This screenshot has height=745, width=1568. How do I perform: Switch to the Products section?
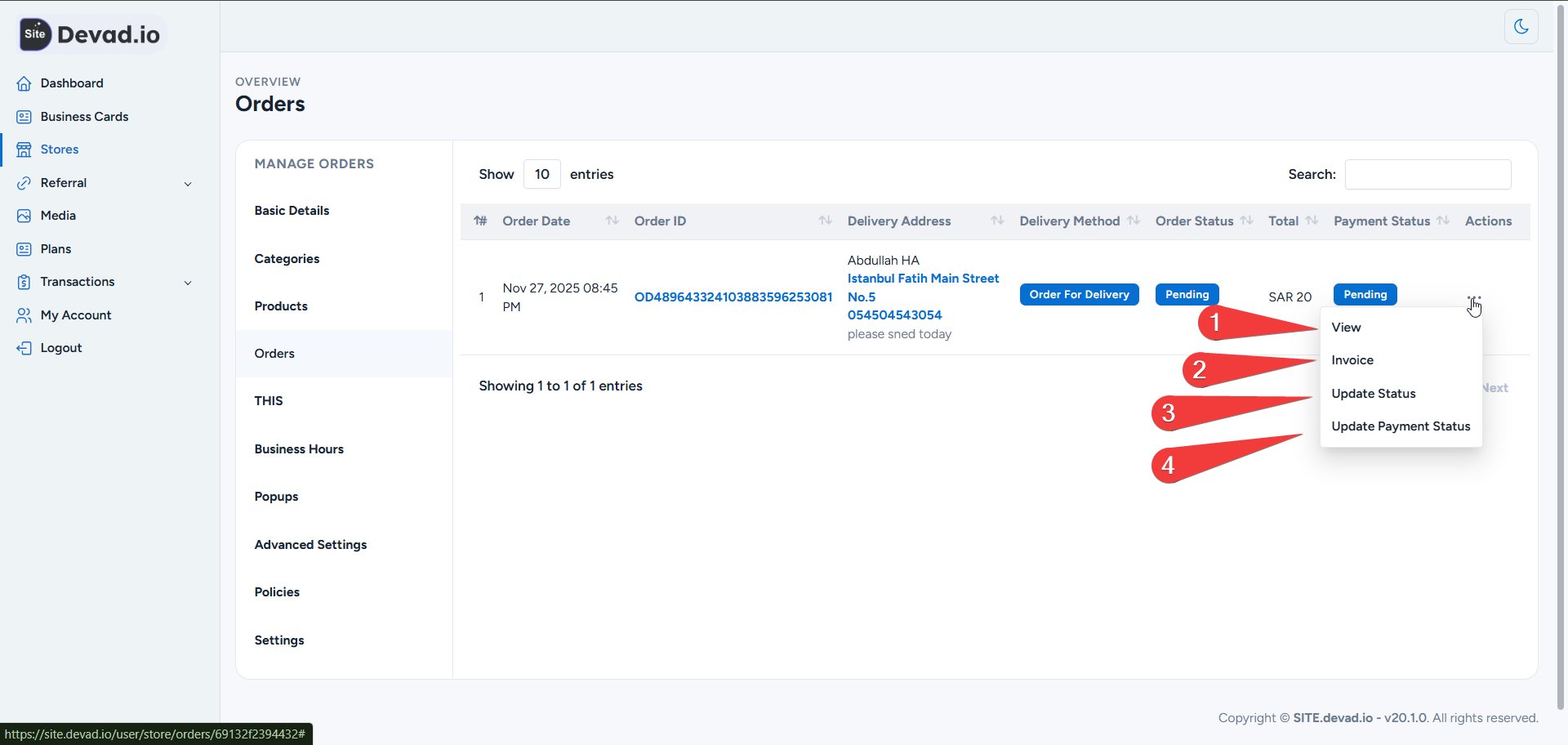coord(281,306)
